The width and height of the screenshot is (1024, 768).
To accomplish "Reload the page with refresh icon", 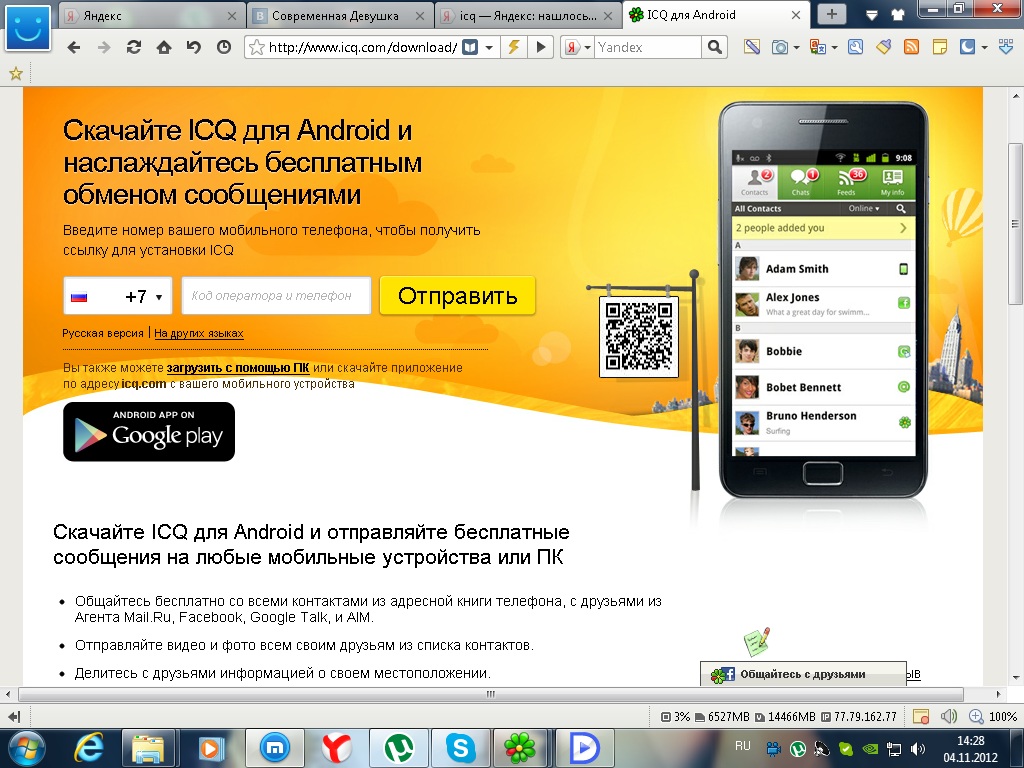I will tap(134, 47).
